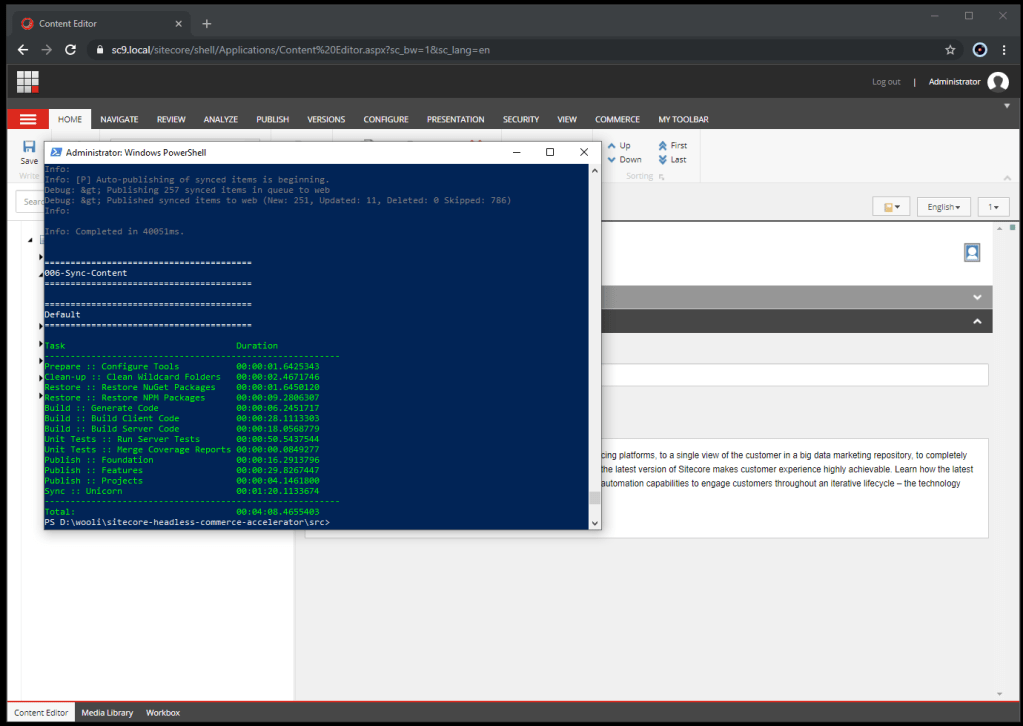Click the Sitecore launchpad grid icon
This screenshot has width=1023, height=726.
28,82
